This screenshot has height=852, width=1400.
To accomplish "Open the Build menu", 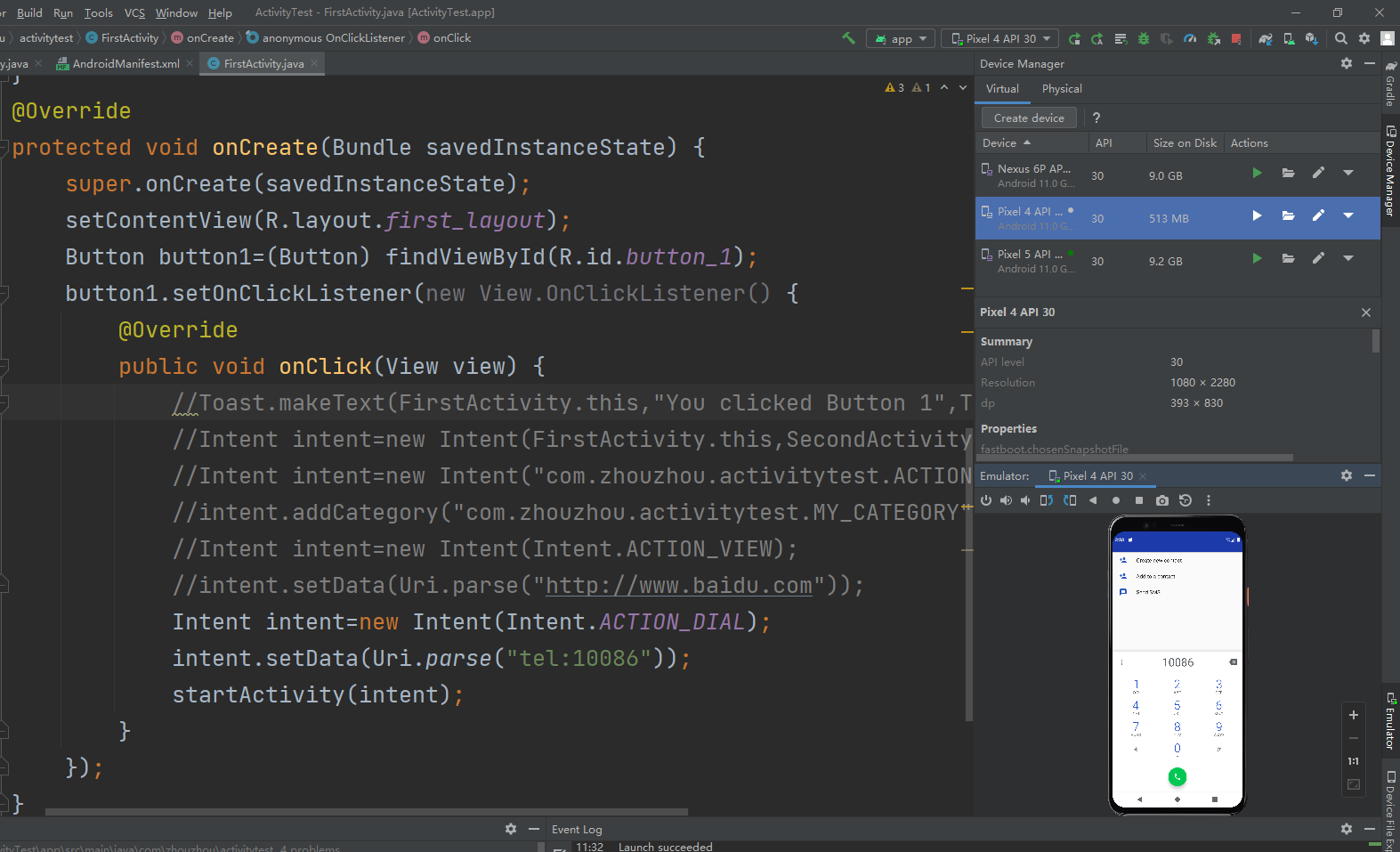I will 29,12.
